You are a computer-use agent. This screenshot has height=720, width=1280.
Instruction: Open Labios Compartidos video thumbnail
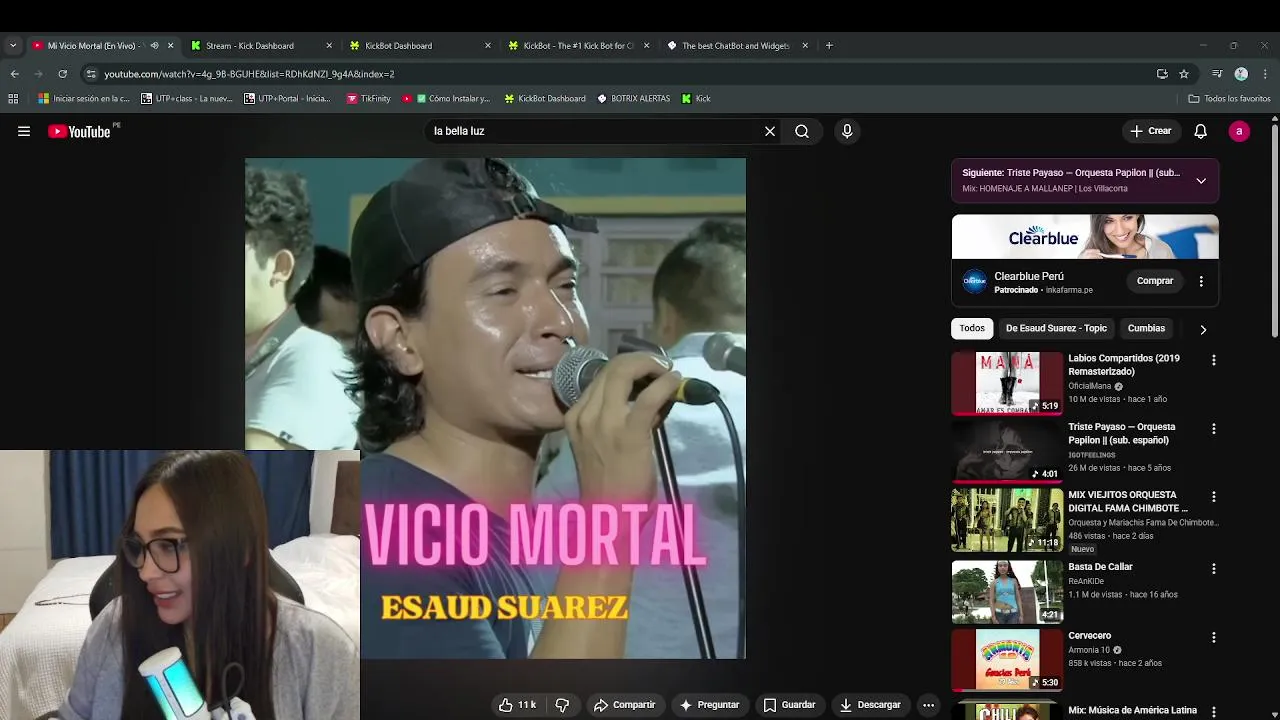[x=1007, y=383]
